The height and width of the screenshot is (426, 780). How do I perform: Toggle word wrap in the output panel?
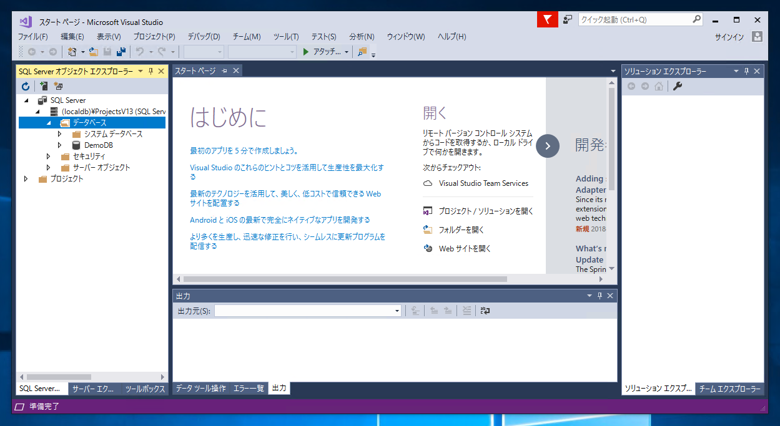(x=485, y=311)
